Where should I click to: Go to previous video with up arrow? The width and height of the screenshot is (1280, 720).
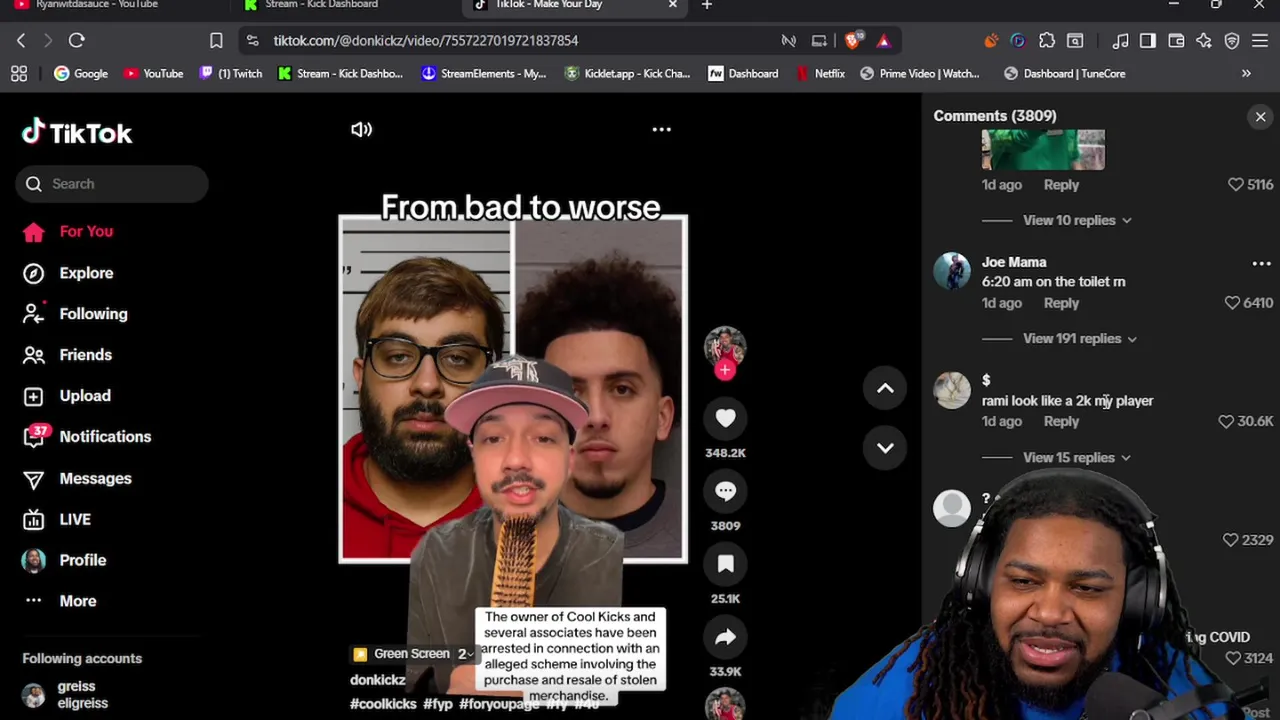885,388
